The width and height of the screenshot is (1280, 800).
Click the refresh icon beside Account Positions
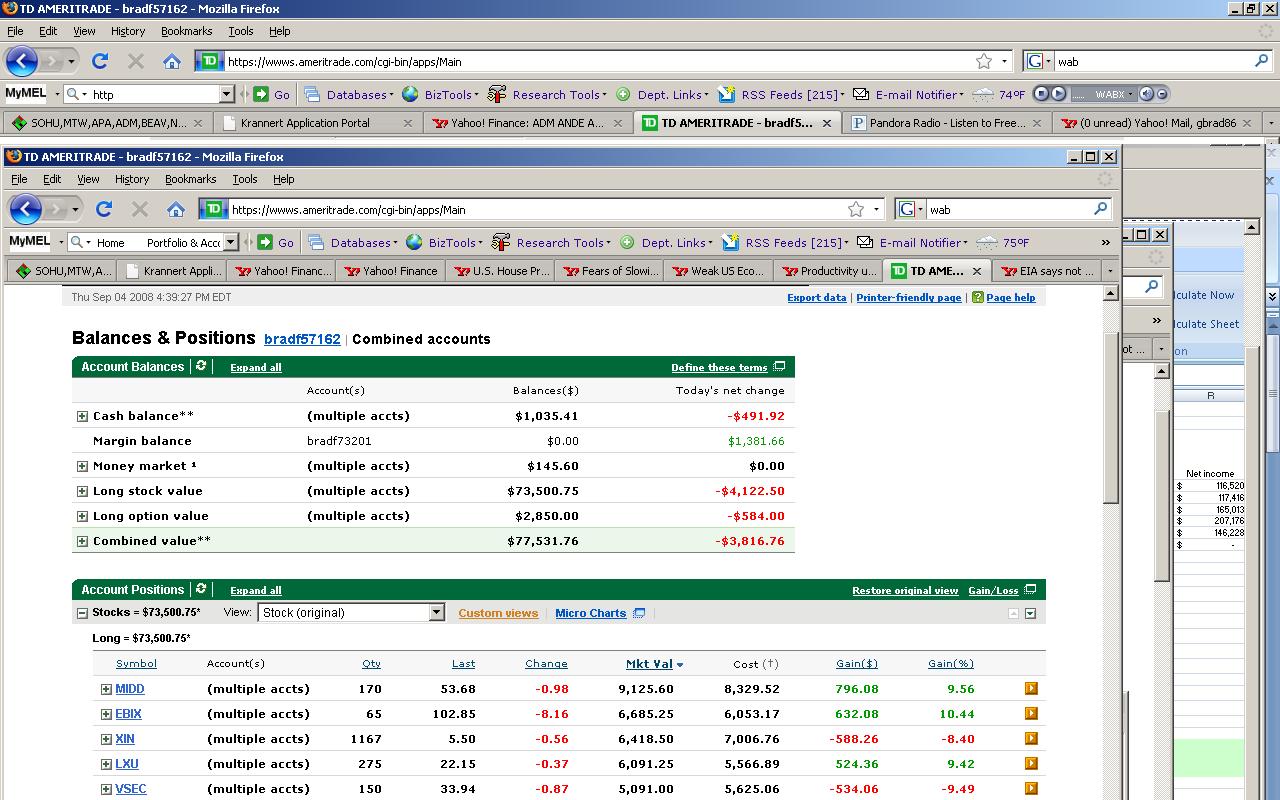point(201,589)
